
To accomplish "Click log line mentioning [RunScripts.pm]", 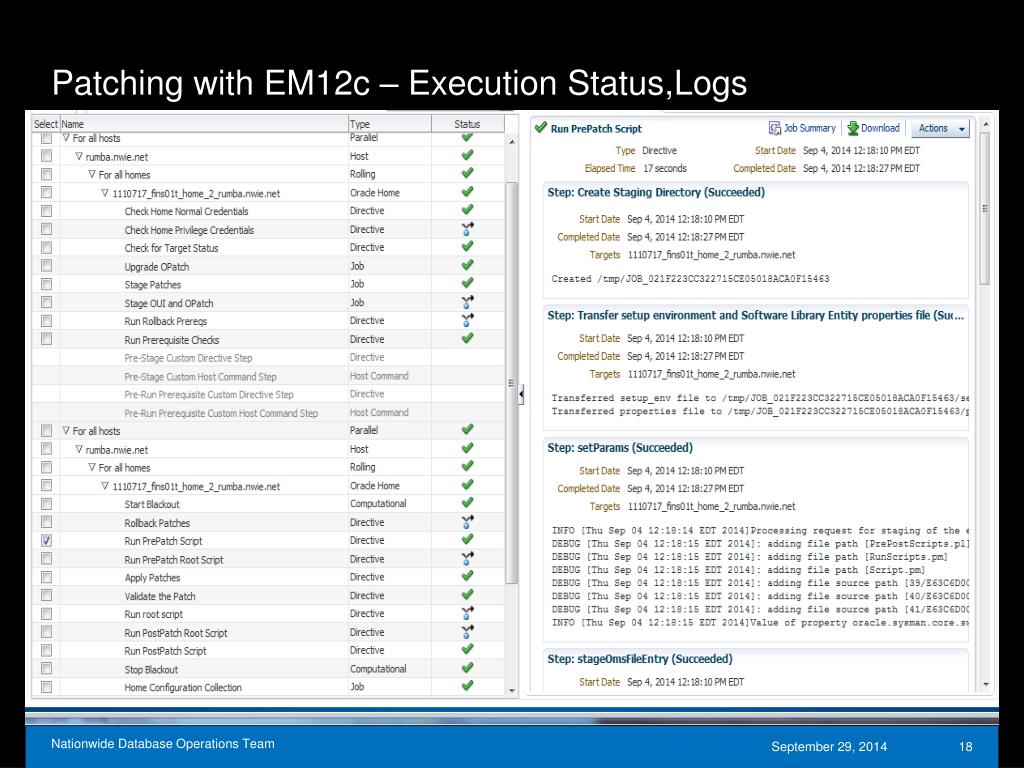I will pos(750,556).
